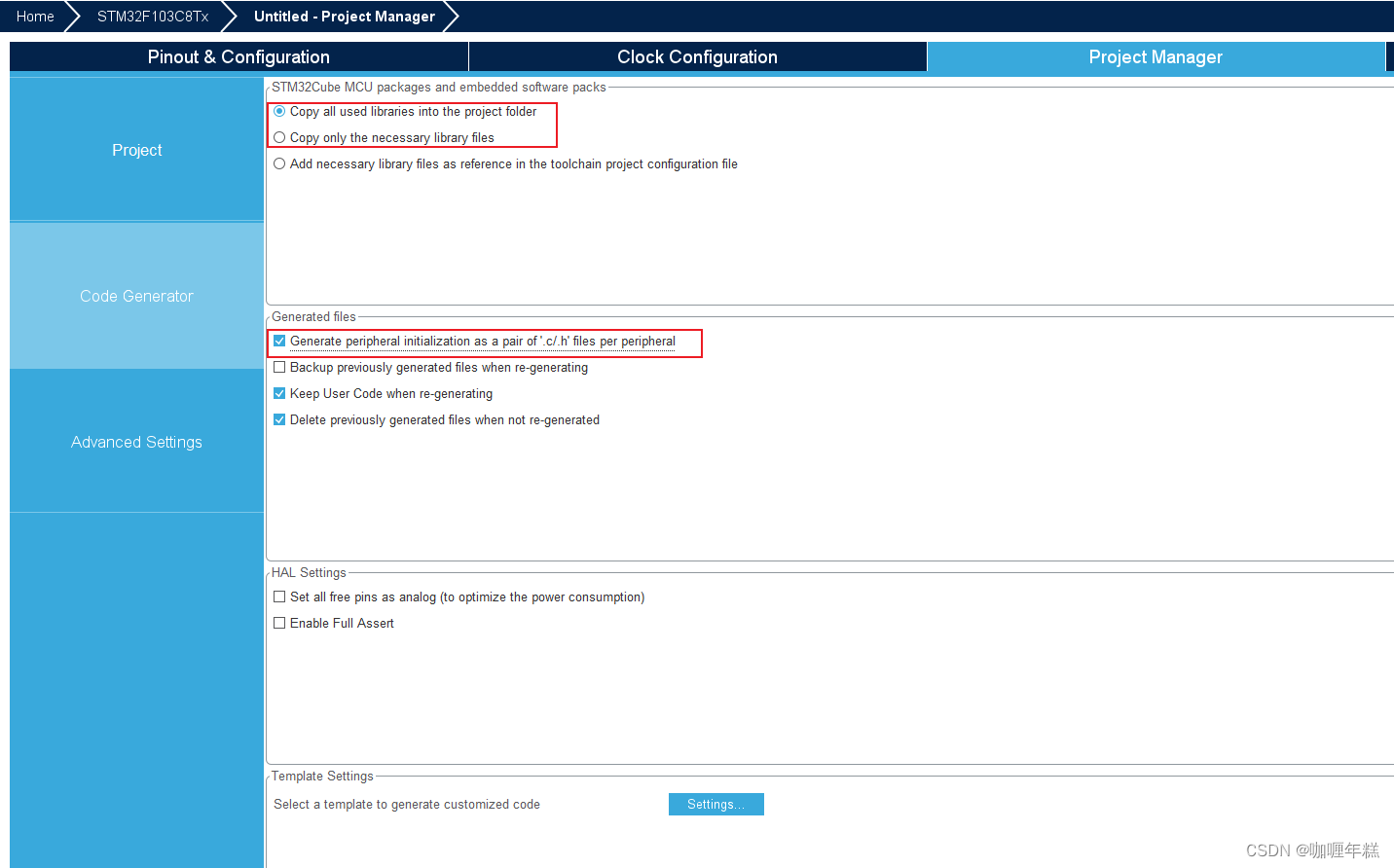Image resolution: width=1394 pixels, height=868 pixels.
Task: Click the 'Template Settings' group heading
Action: [x=322, y=777]
